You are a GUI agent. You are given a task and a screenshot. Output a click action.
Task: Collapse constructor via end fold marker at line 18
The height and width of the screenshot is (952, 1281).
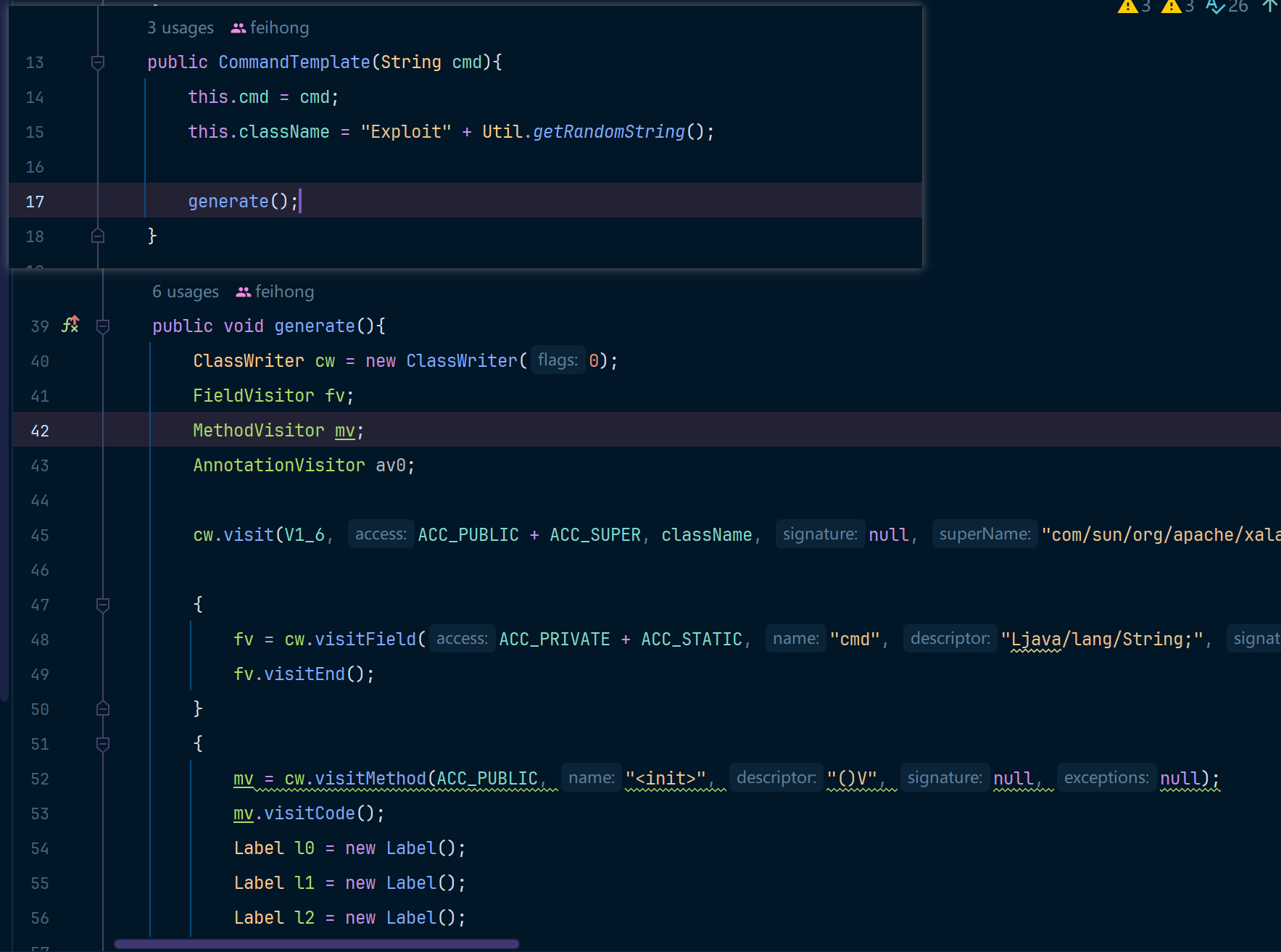click(x=98, y=236)
